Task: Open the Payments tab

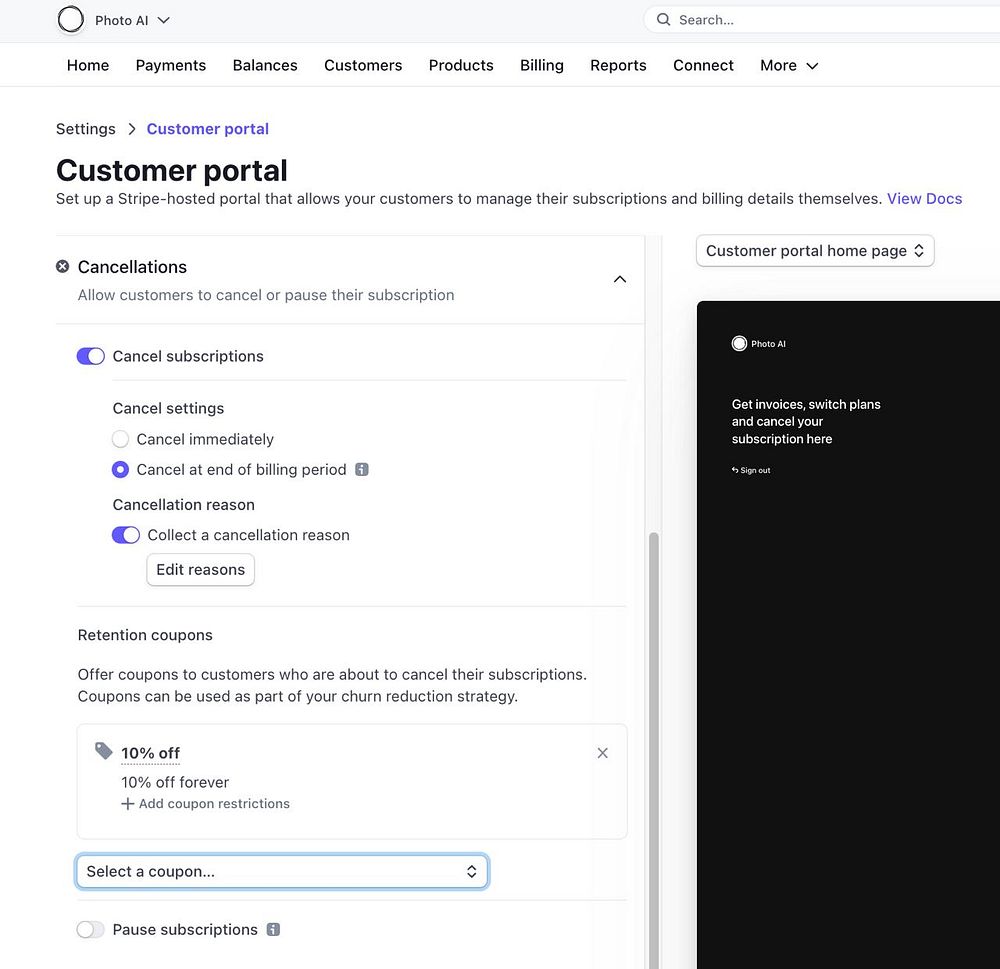Action: tap(171, 65)
